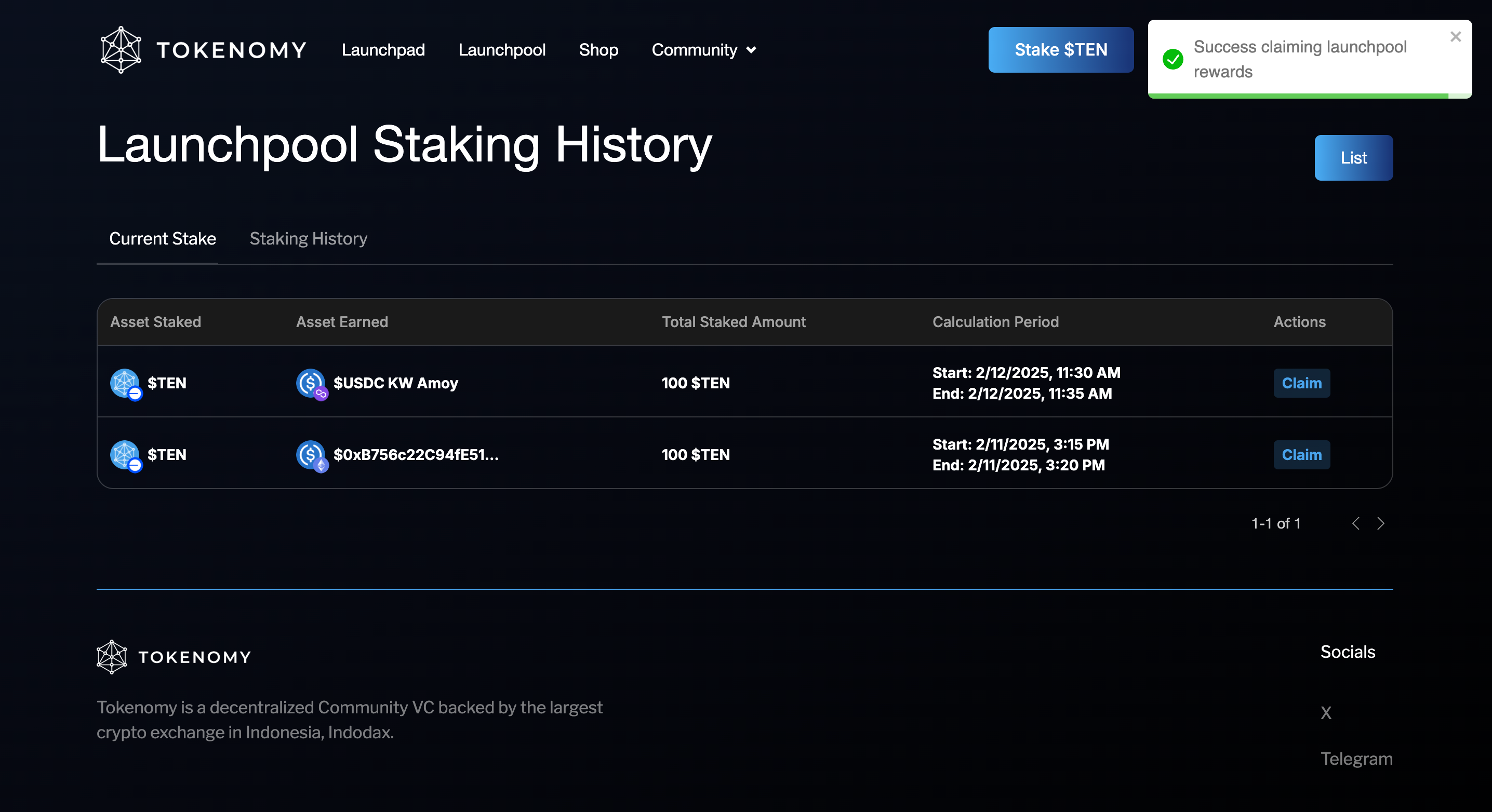Go to previous page arrow

[x=1355, y=523]
